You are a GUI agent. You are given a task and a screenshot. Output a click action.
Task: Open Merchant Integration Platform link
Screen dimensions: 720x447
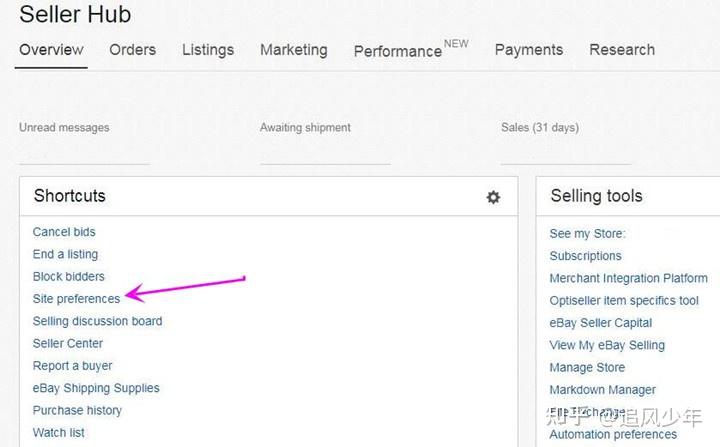click(x=628, y=278)
